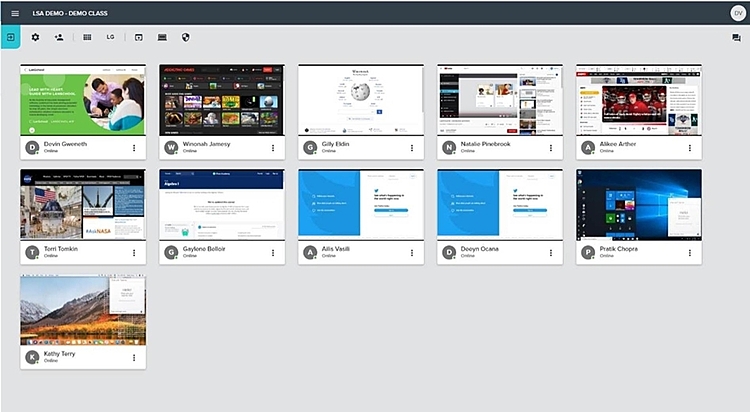Open options menu for Natalie Pinebrook

551,148
